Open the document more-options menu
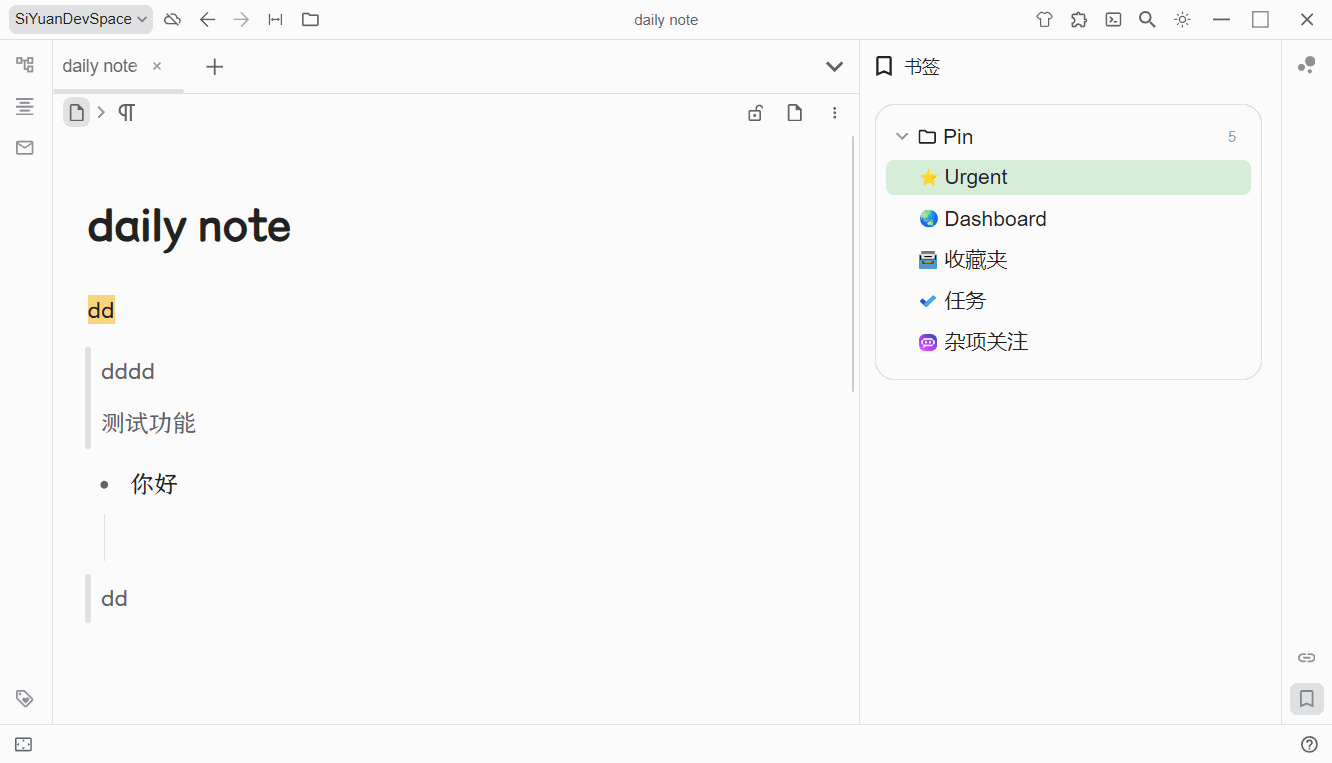This screenshot has height=763, width=1332. [x=835, y=113]
